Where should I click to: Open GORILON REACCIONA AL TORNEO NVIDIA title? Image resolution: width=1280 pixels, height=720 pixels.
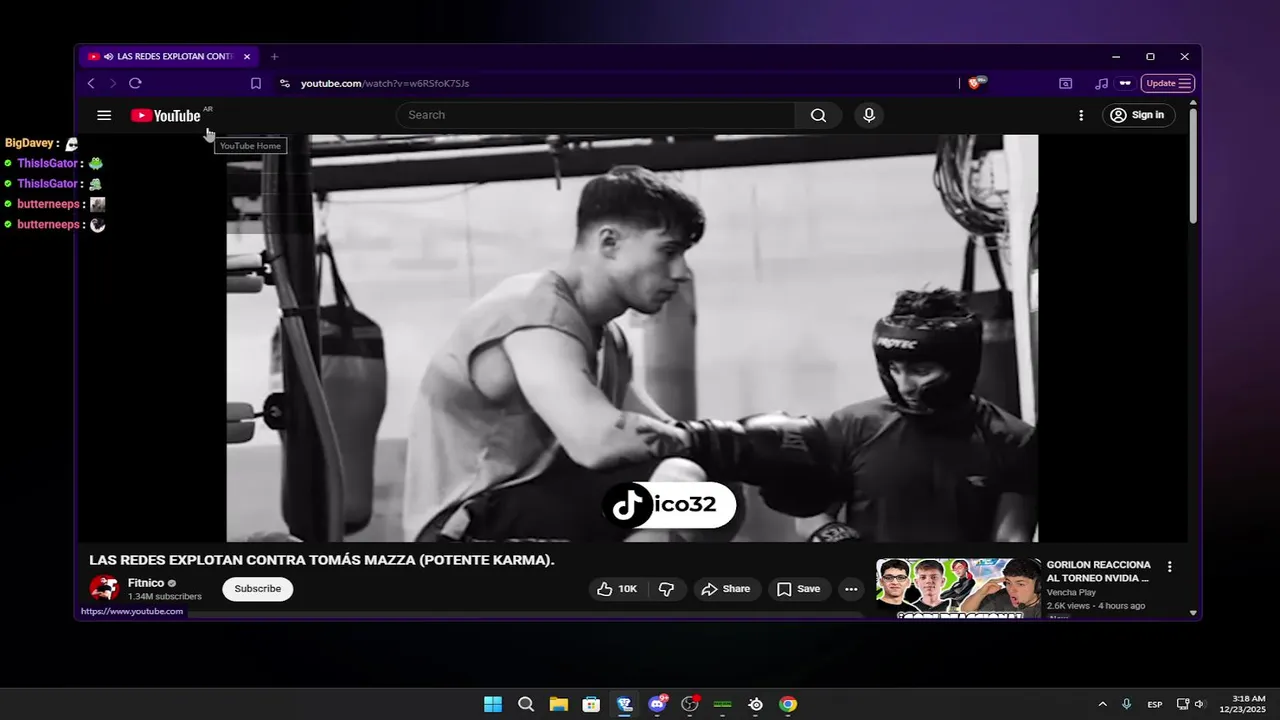(x=1099, y=571)
